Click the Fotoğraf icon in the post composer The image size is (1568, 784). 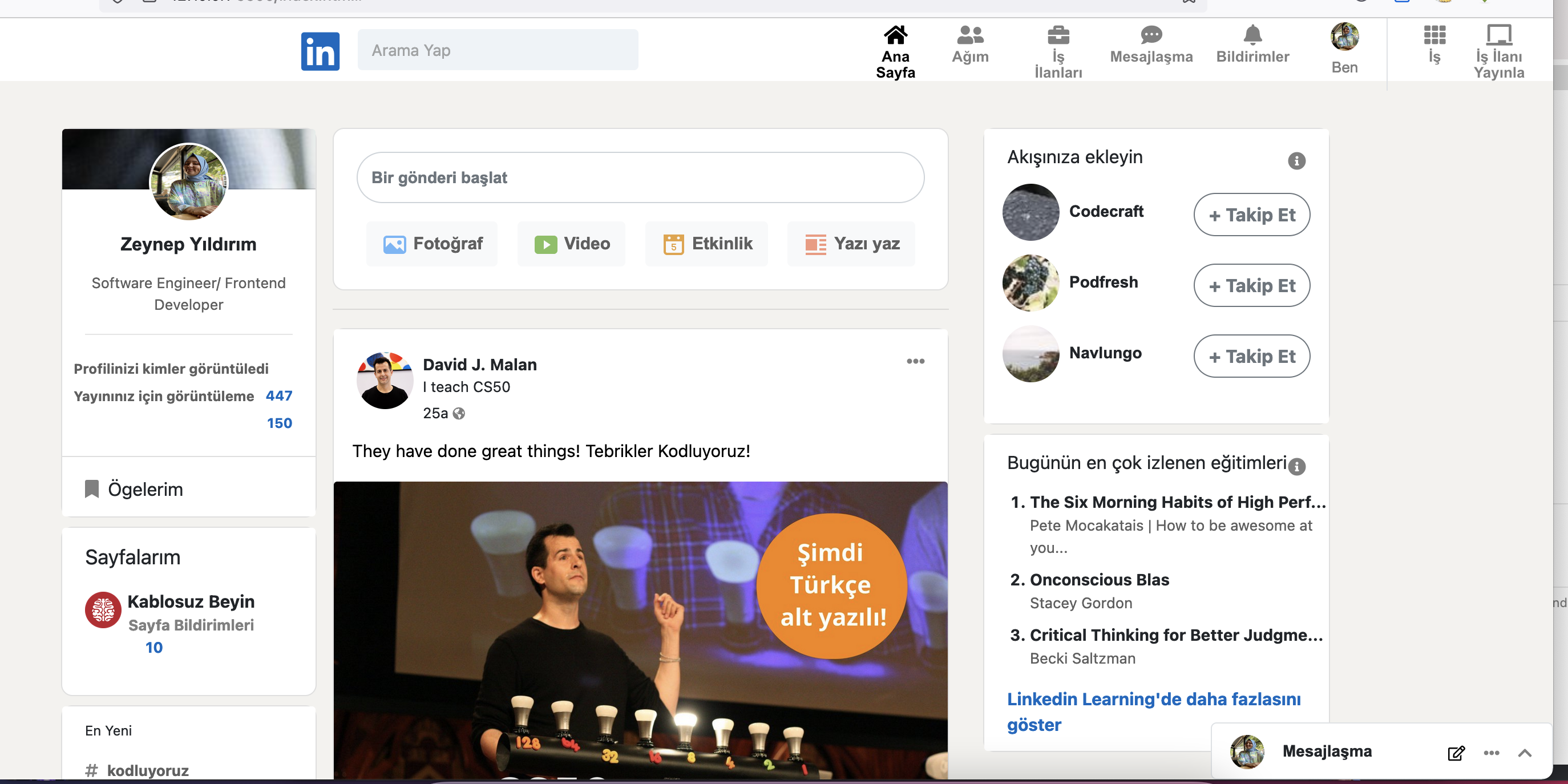[x=394, y=243]
